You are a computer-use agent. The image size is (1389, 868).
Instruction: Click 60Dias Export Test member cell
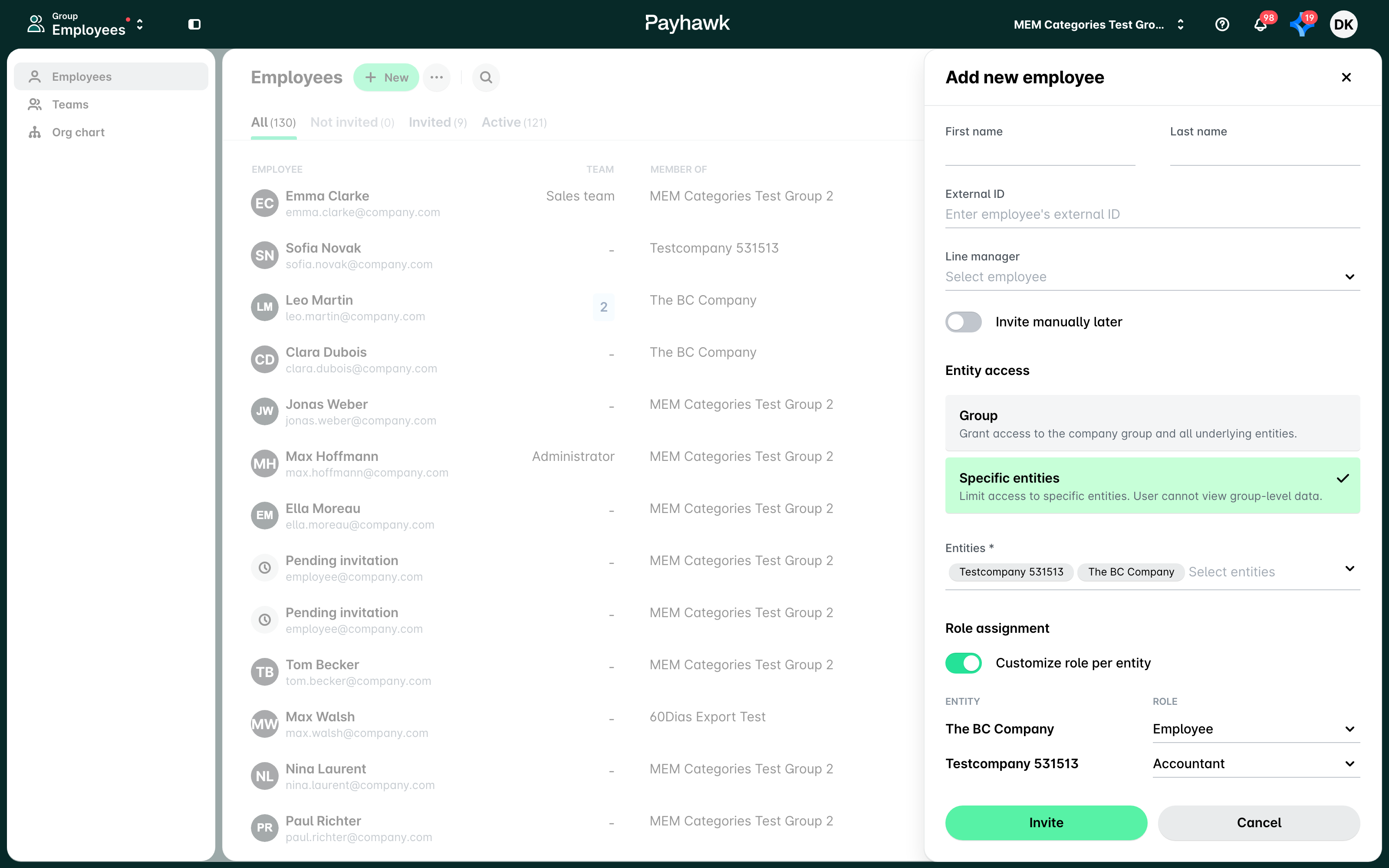click(x=707, y=717)
